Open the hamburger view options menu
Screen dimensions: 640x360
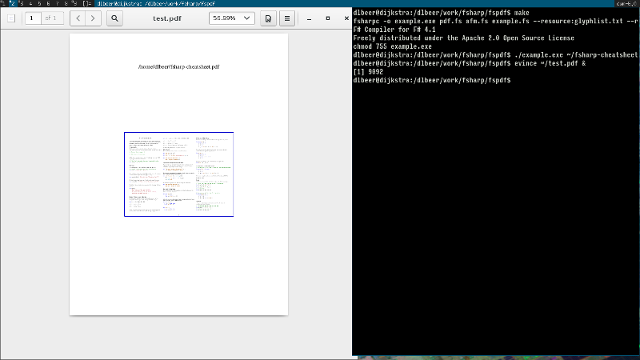tap(287, 18)
